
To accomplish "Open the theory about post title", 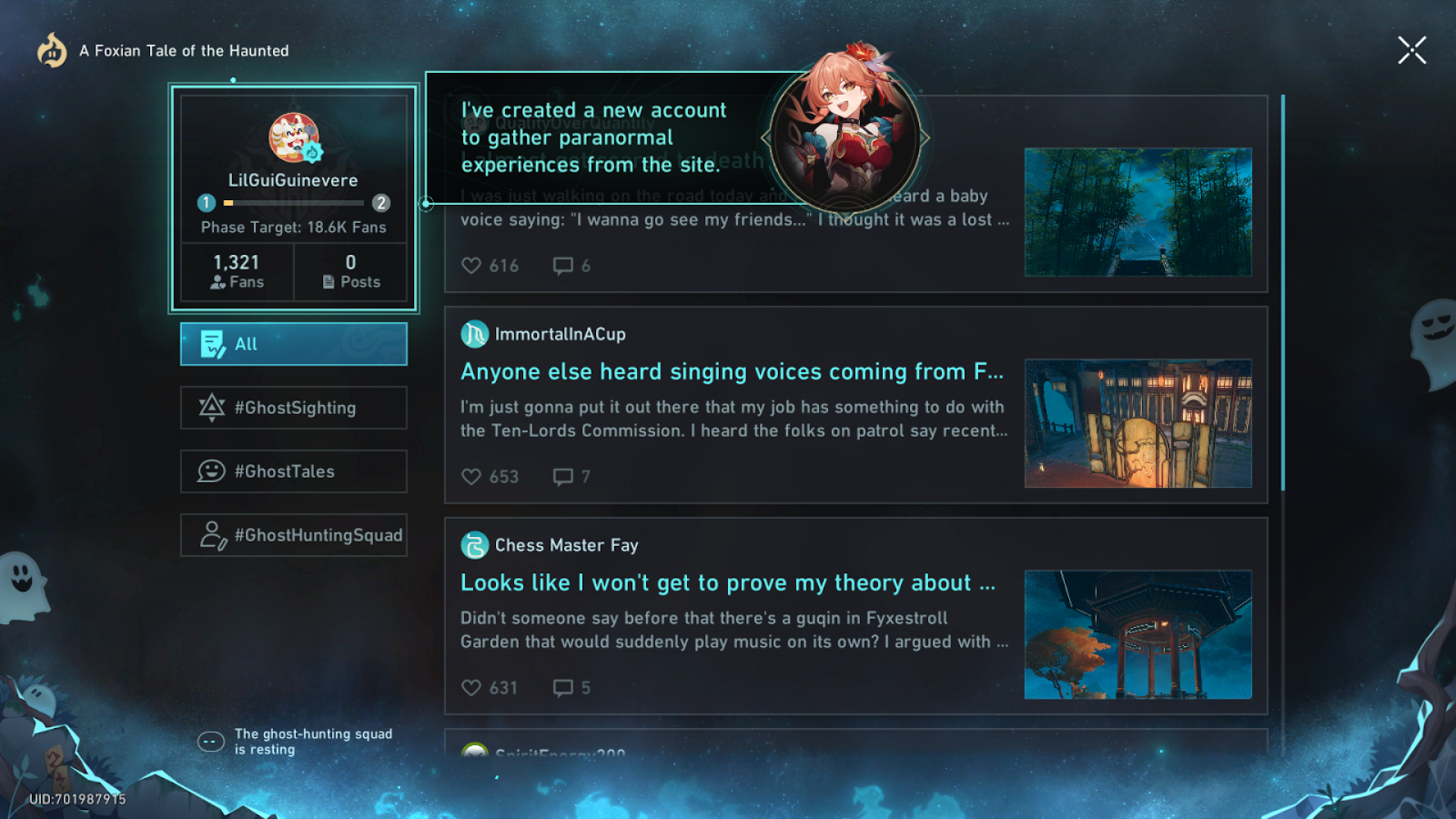I will coord(728,582).
